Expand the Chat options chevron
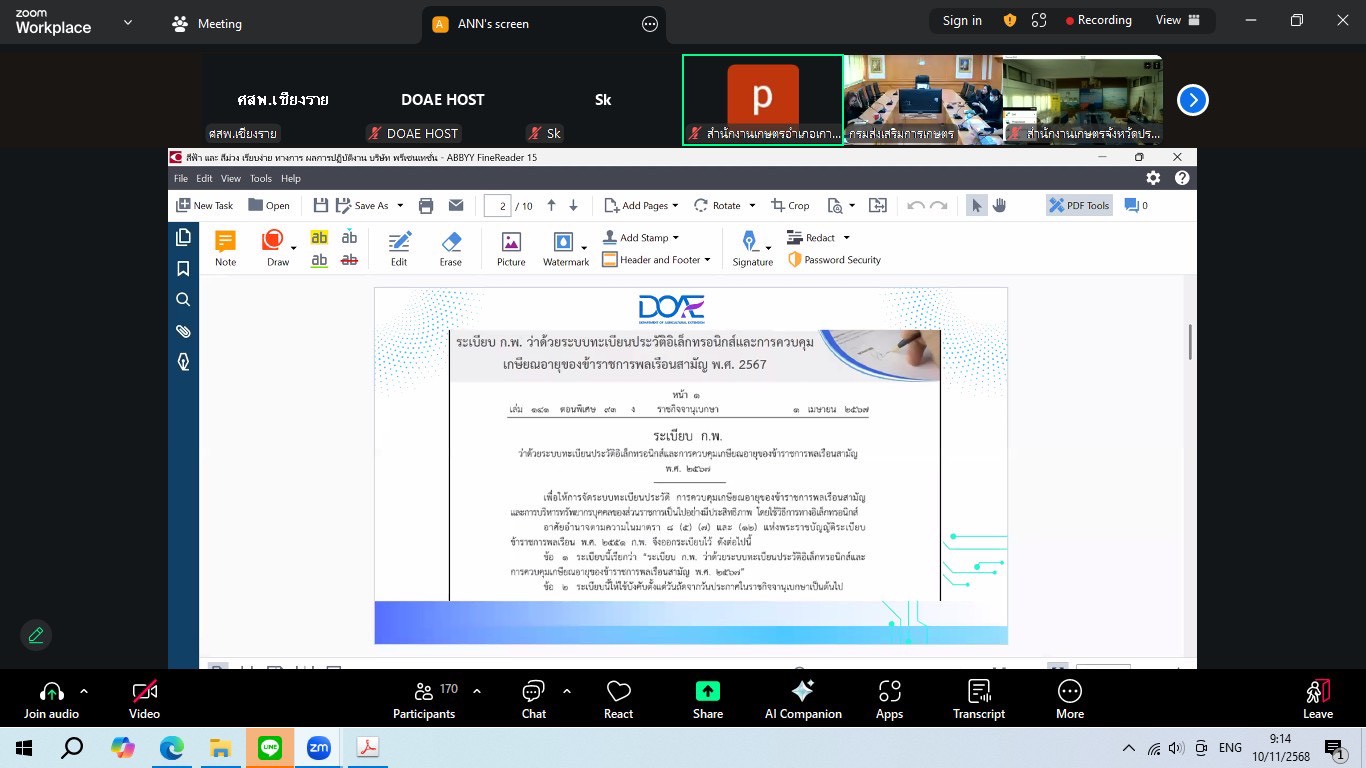 click(567, 691)
